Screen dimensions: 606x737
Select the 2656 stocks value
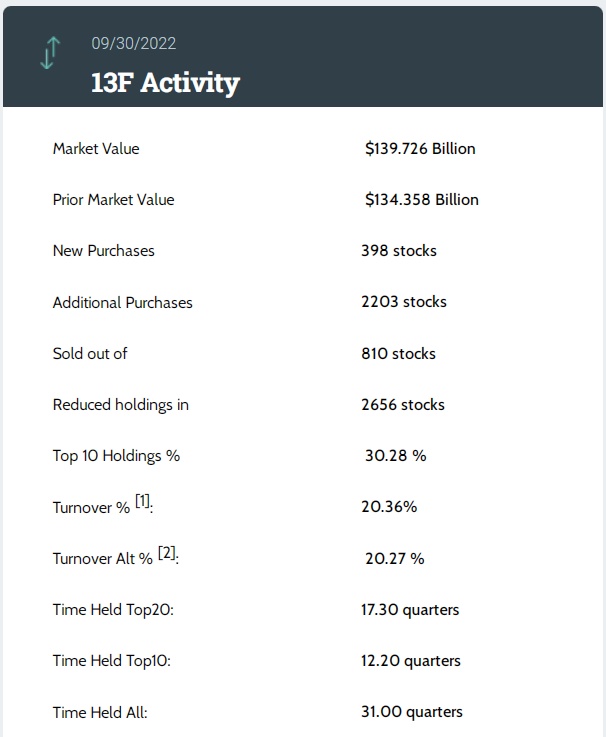click(403, 405)
